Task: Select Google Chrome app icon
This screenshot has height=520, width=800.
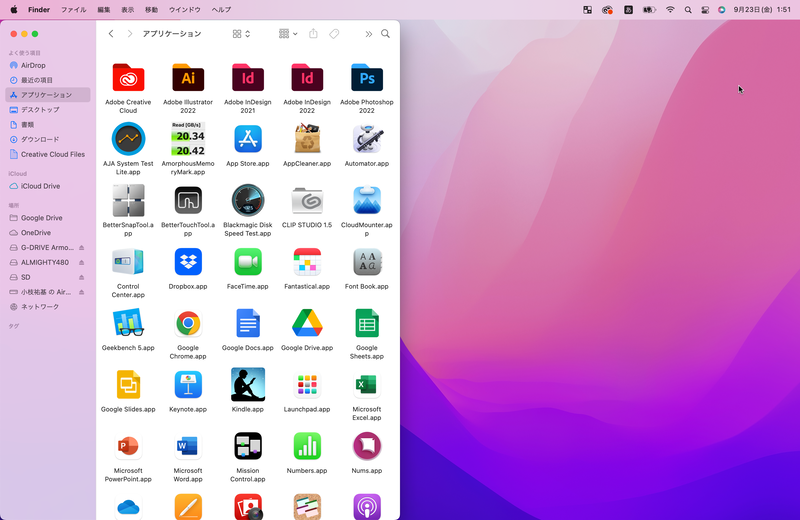Action: coord(188,323)
